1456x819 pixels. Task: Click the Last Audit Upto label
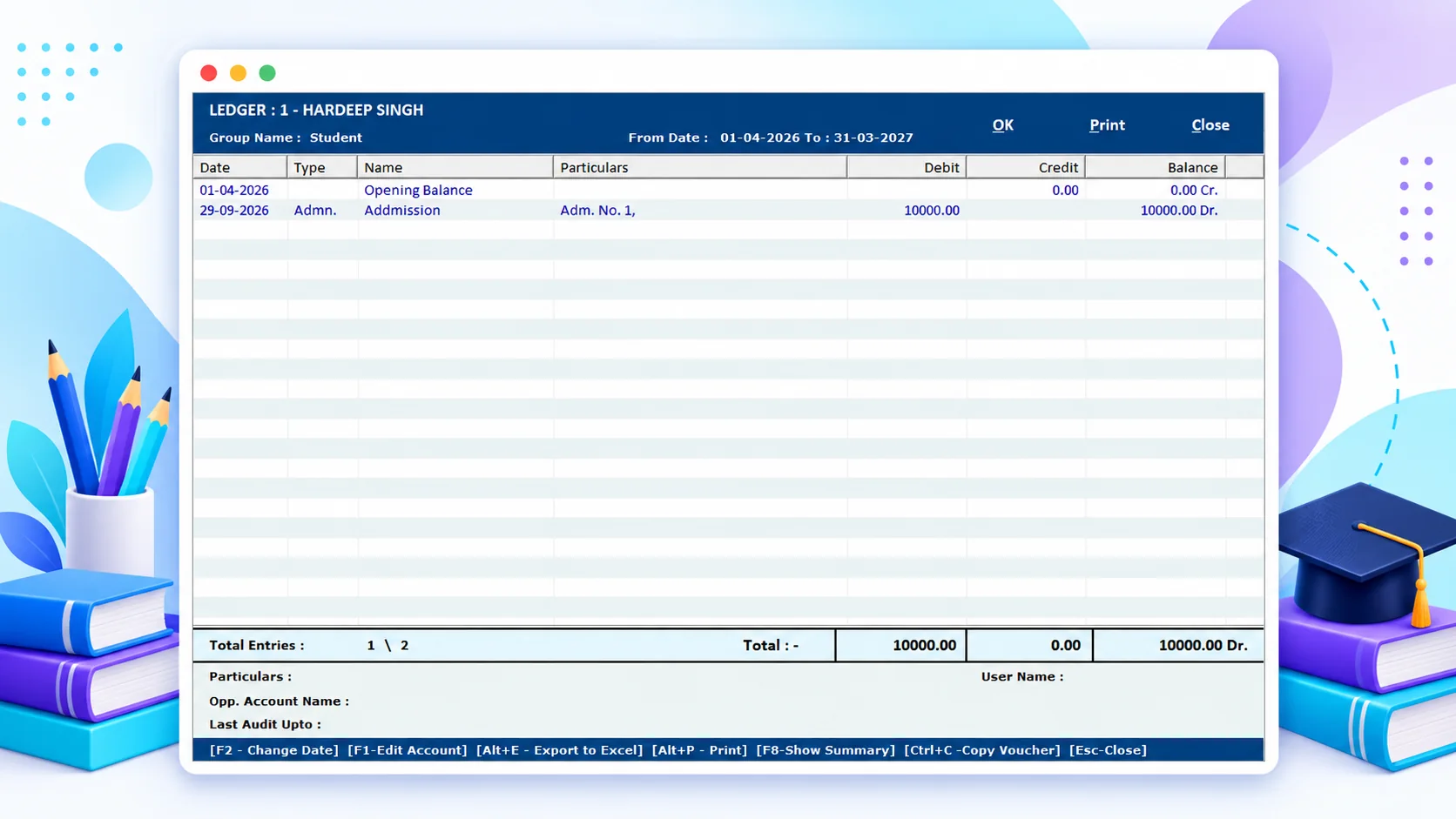[x=265, y=724]
